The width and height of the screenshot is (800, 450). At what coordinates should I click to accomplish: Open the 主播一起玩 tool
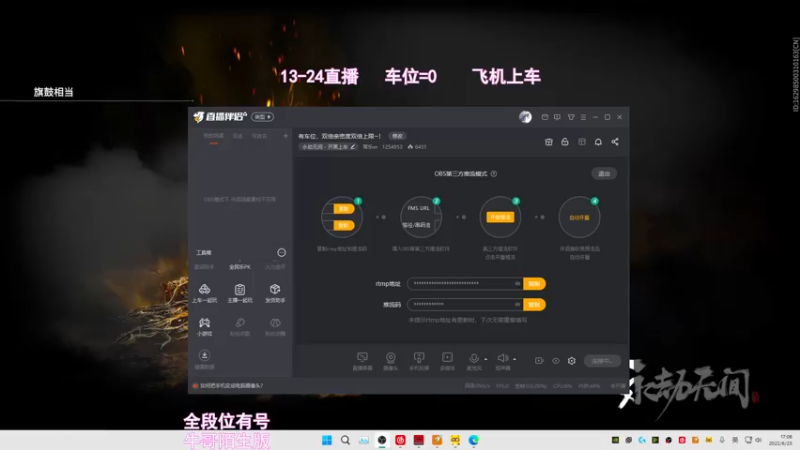click(x=240, y=293)
